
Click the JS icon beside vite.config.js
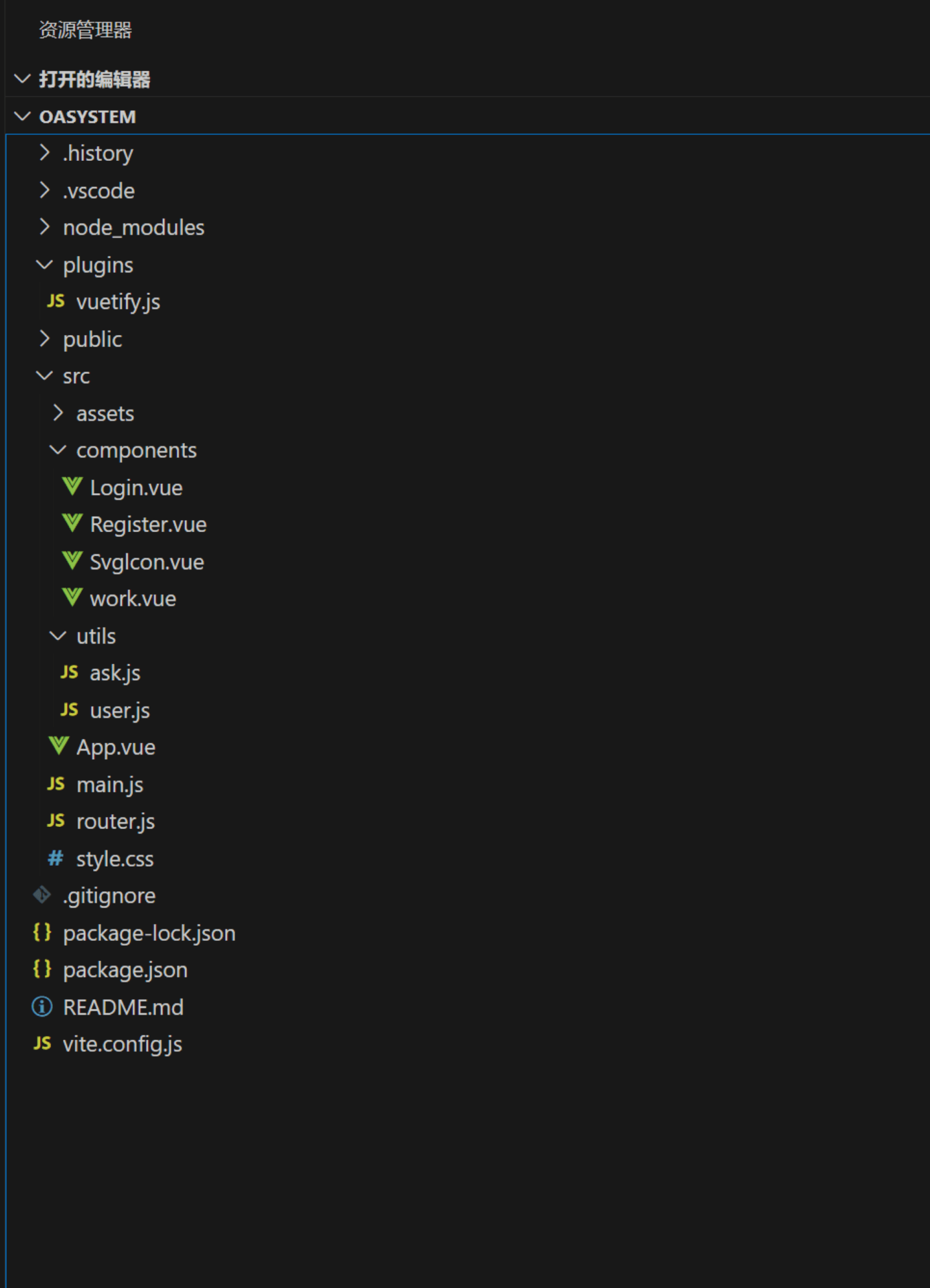42,1043
